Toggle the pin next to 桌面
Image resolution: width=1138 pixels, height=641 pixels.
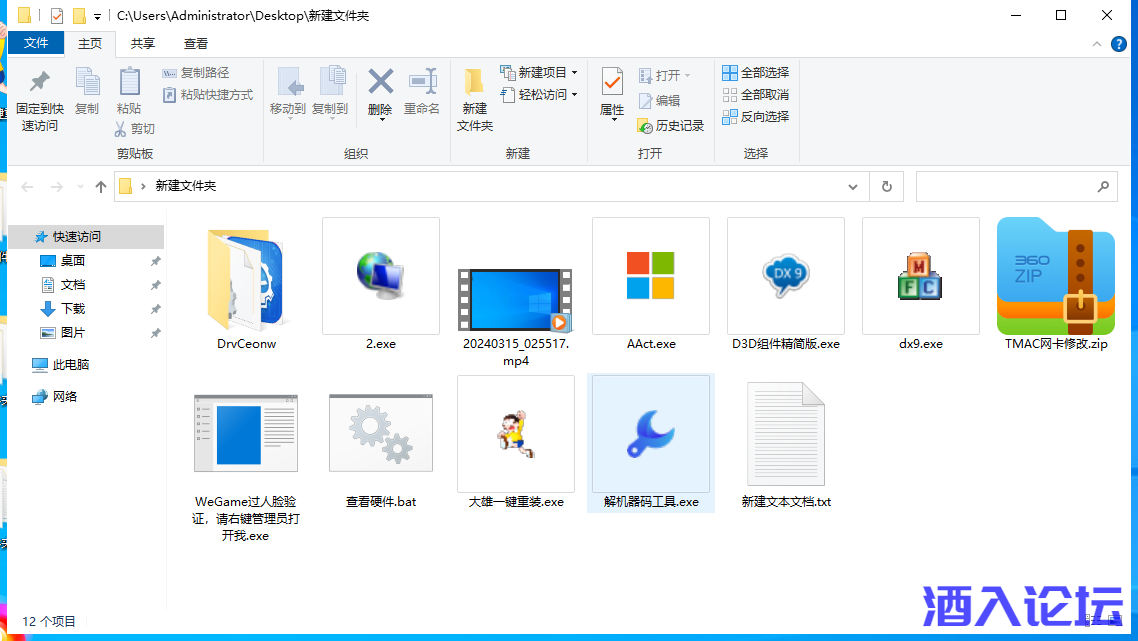pyautogui.click(x=155, y=261)
